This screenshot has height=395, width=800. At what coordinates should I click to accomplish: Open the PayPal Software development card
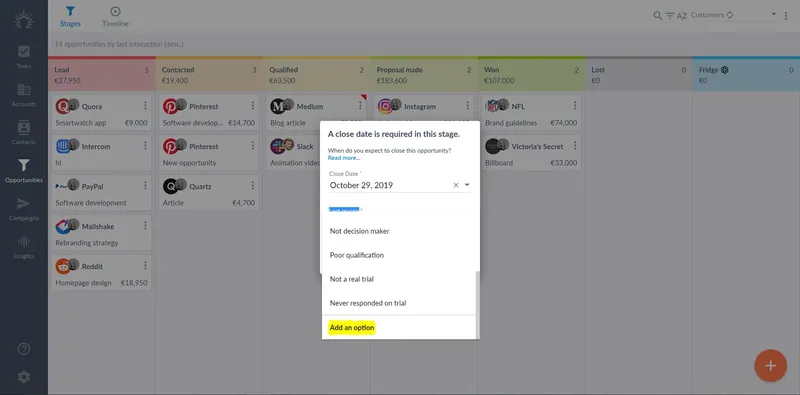click(101, 193)
